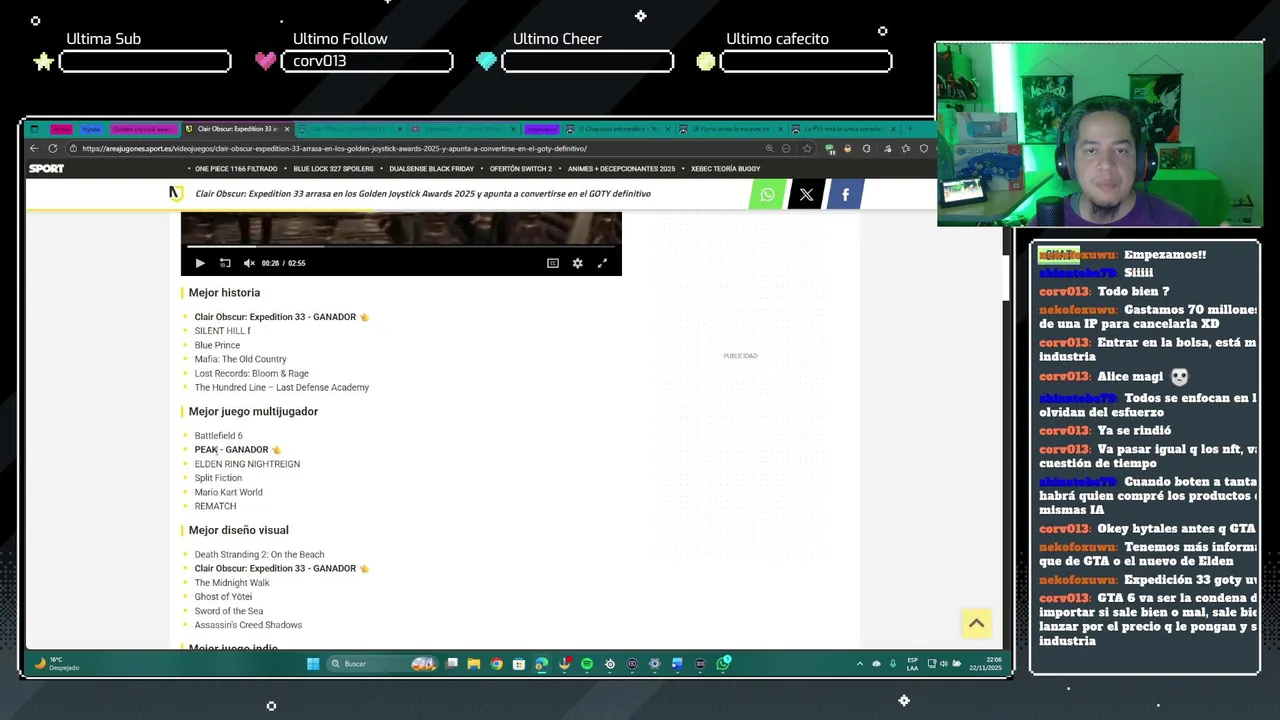
Task: Open 'XEBEC TEORÍA BUGGY' link
Action: 725,169
